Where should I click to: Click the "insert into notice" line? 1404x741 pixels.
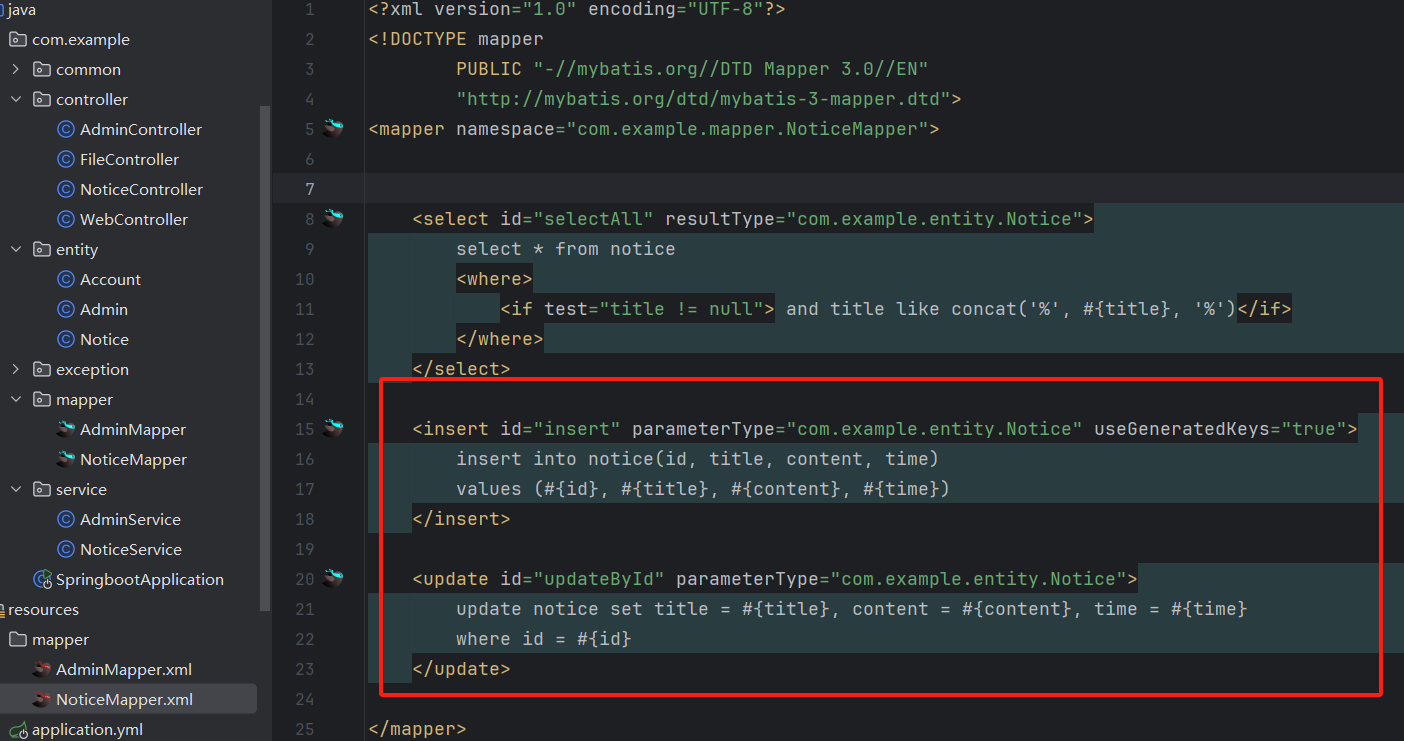(x=697, y=459)
